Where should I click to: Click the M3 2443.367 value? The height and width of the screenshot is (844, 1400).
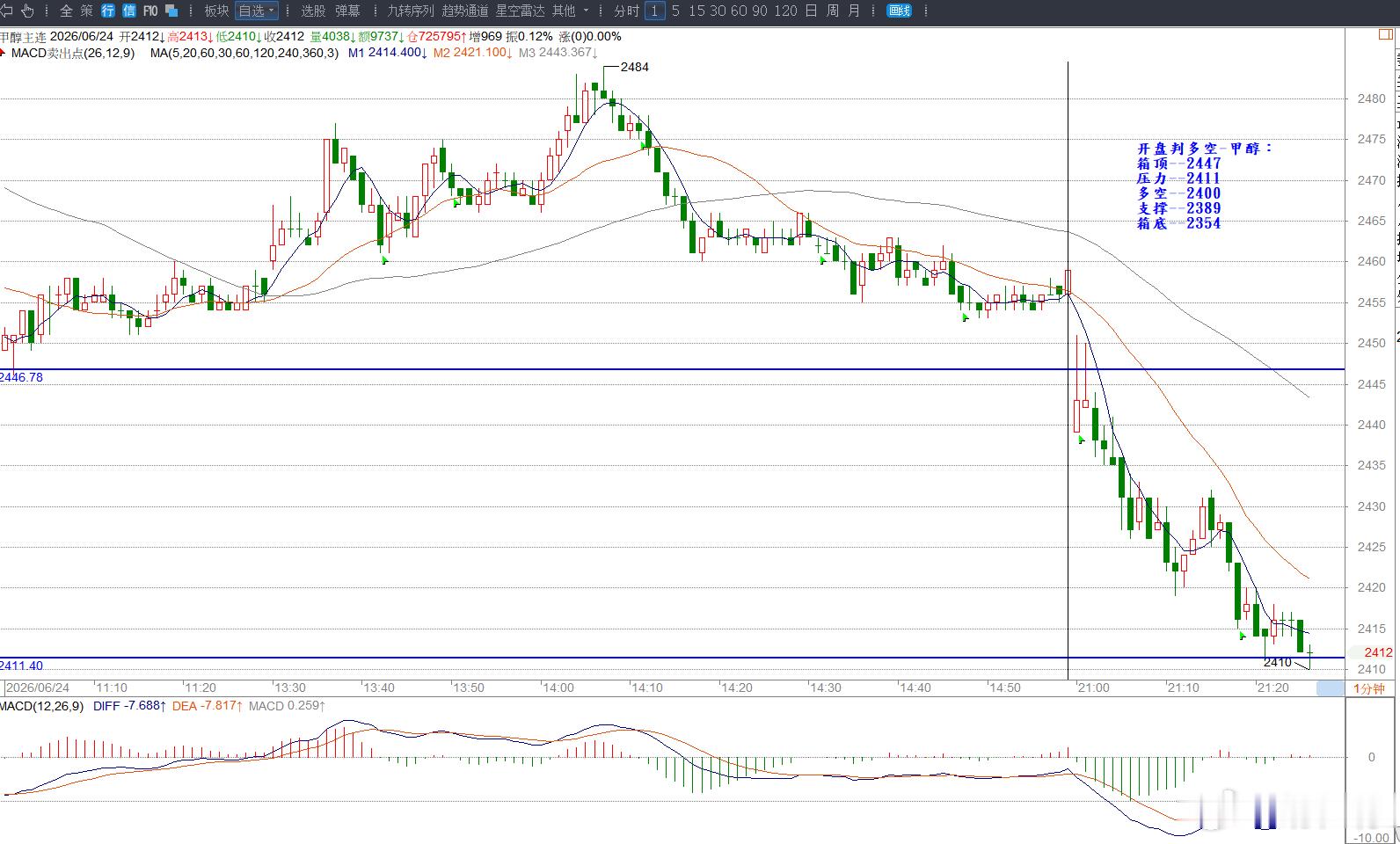coord(558,53)
